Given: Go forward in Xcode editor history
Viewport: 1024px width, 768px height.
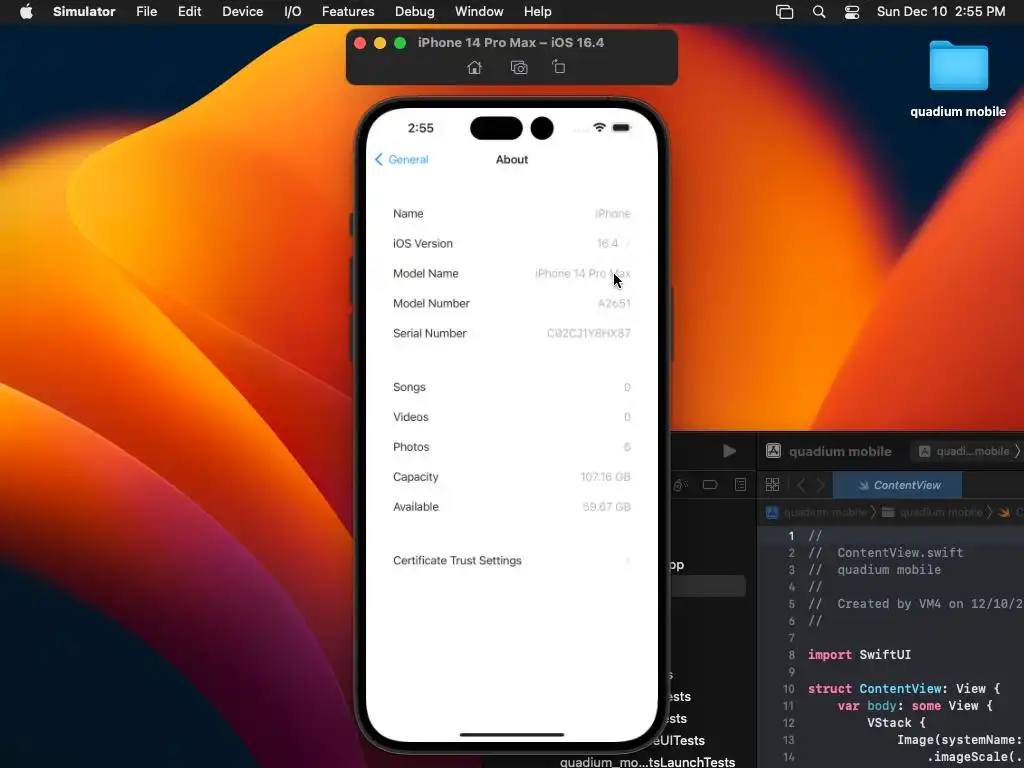Looking at the screenshot, I should click(821, 485).
